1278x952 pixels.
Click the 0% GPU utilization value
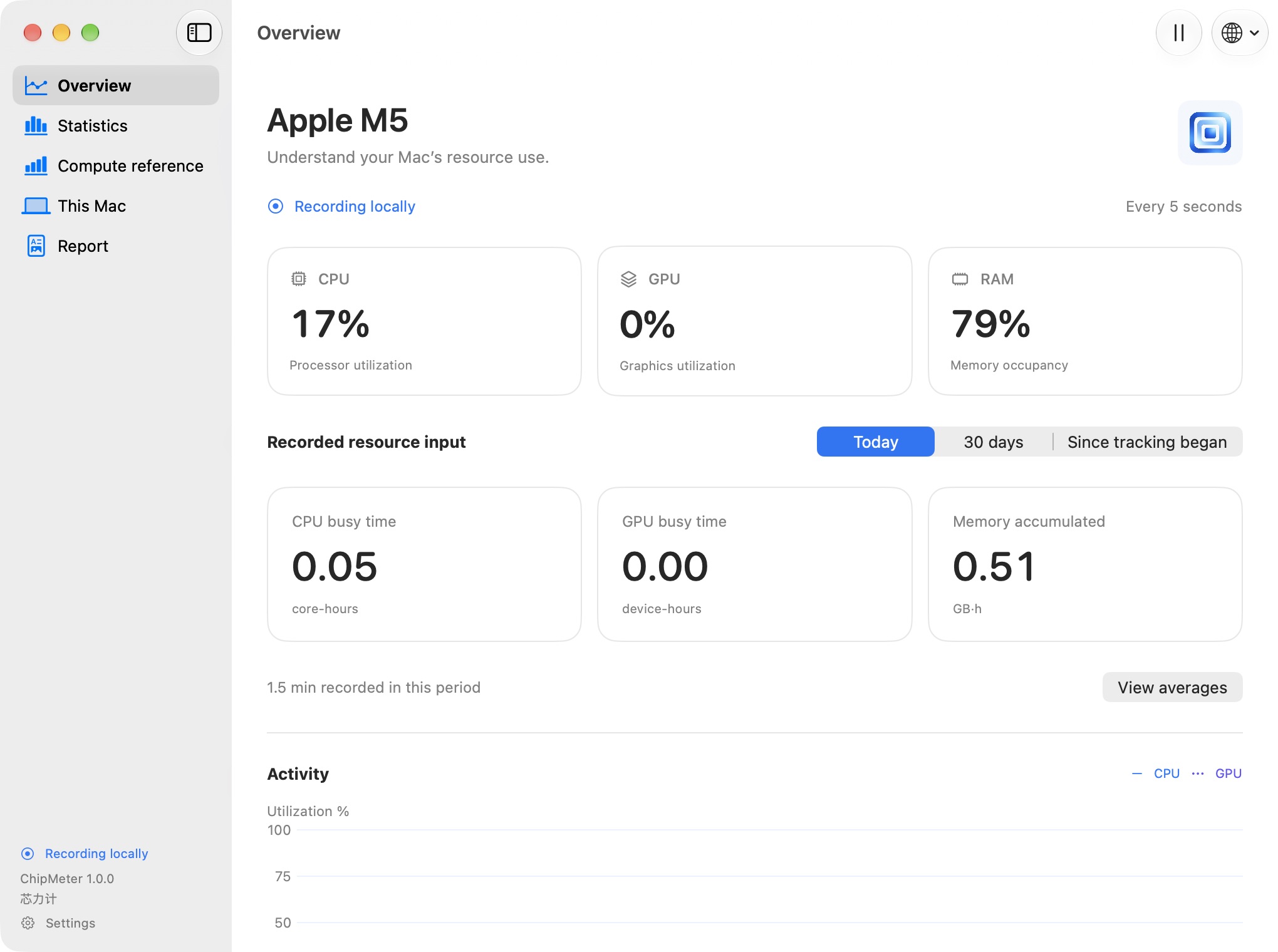click(x=647, y=324)
